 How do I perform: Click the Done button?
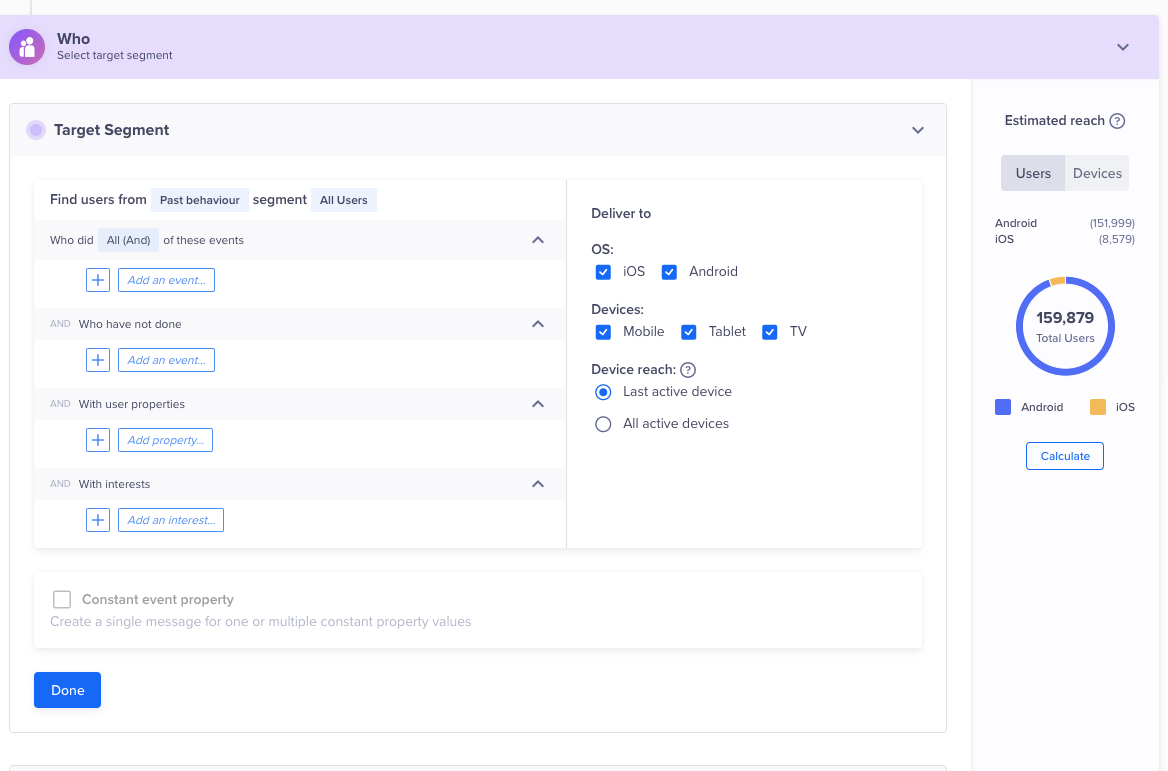(x=67, y=690)
